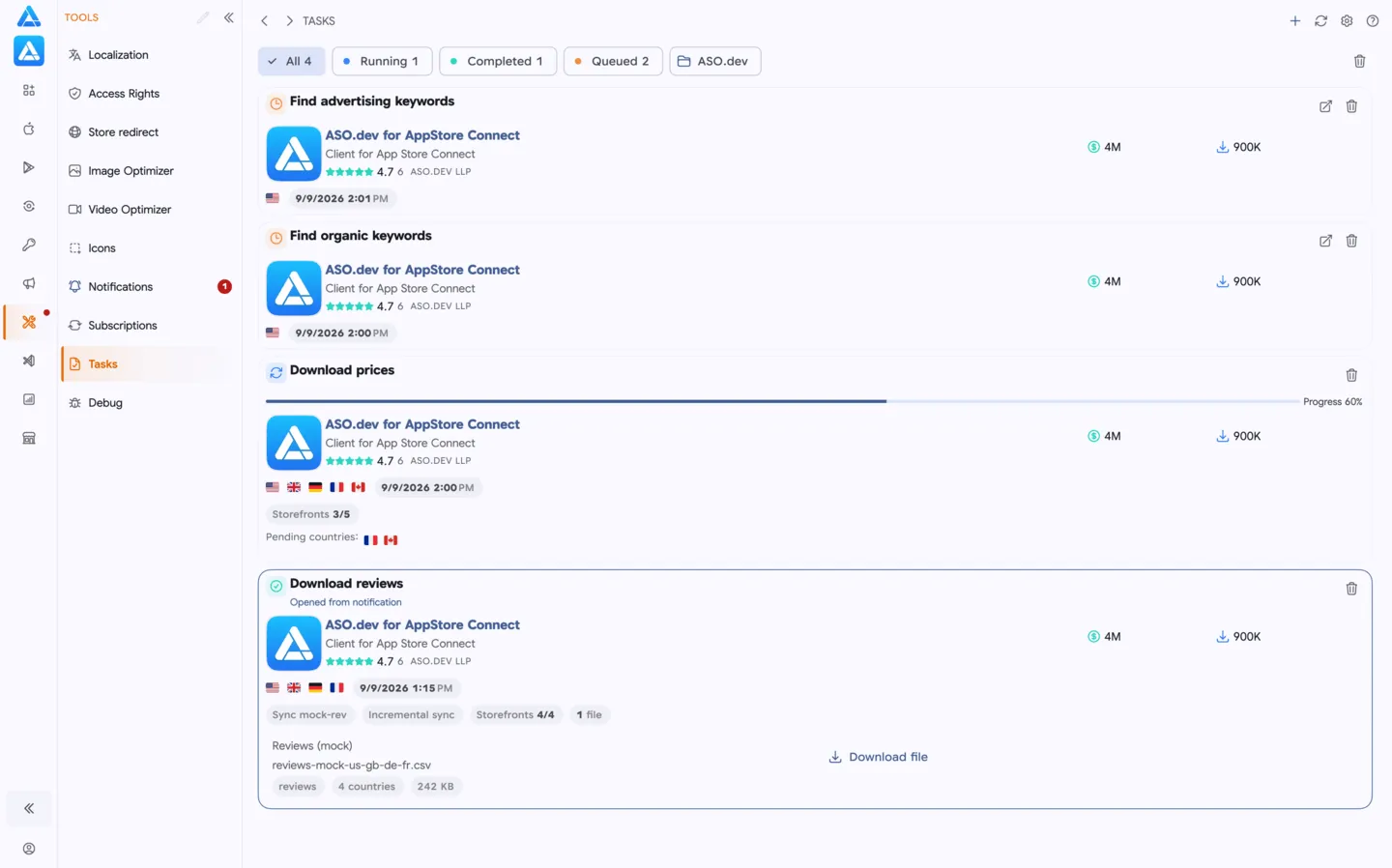Viewport: 1392px width, 868px height.
Task: Click the 4 countries chip
Action: [366, 787]
